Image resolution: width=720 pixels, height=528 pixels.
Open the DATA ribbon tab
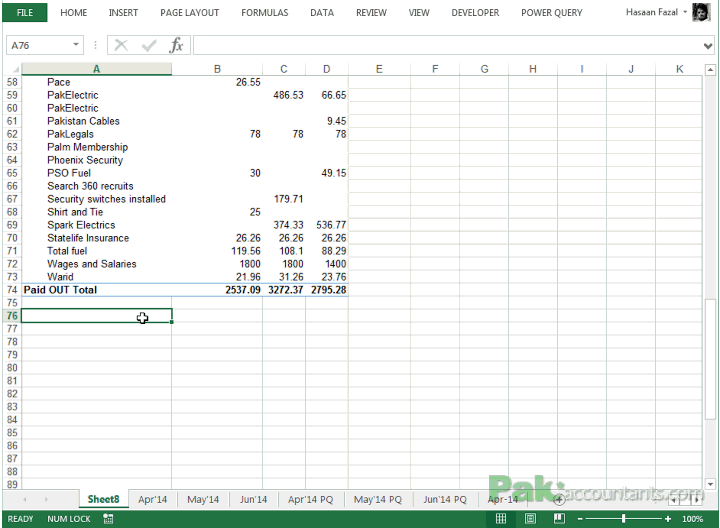point(322,13)
